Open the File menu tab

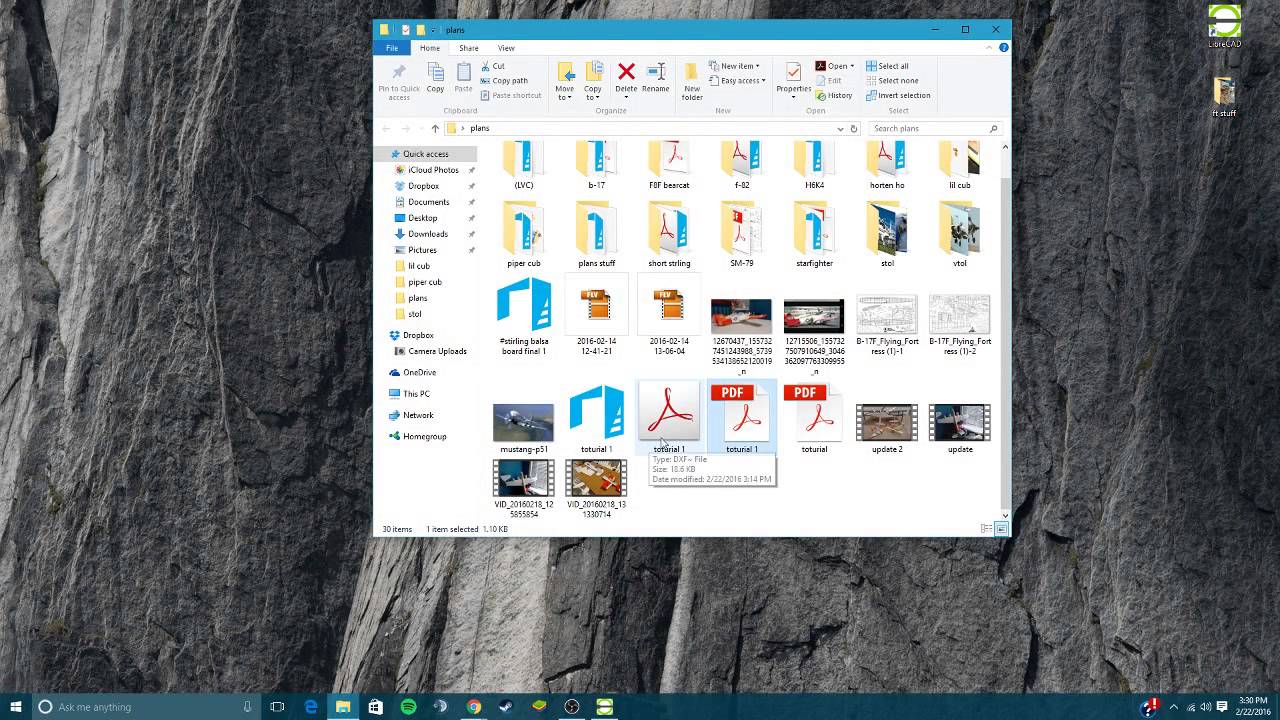[392, 48]
